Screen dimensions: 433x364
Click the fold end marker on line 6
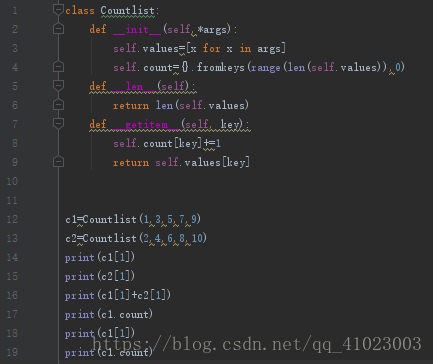[x=58, y=105]
